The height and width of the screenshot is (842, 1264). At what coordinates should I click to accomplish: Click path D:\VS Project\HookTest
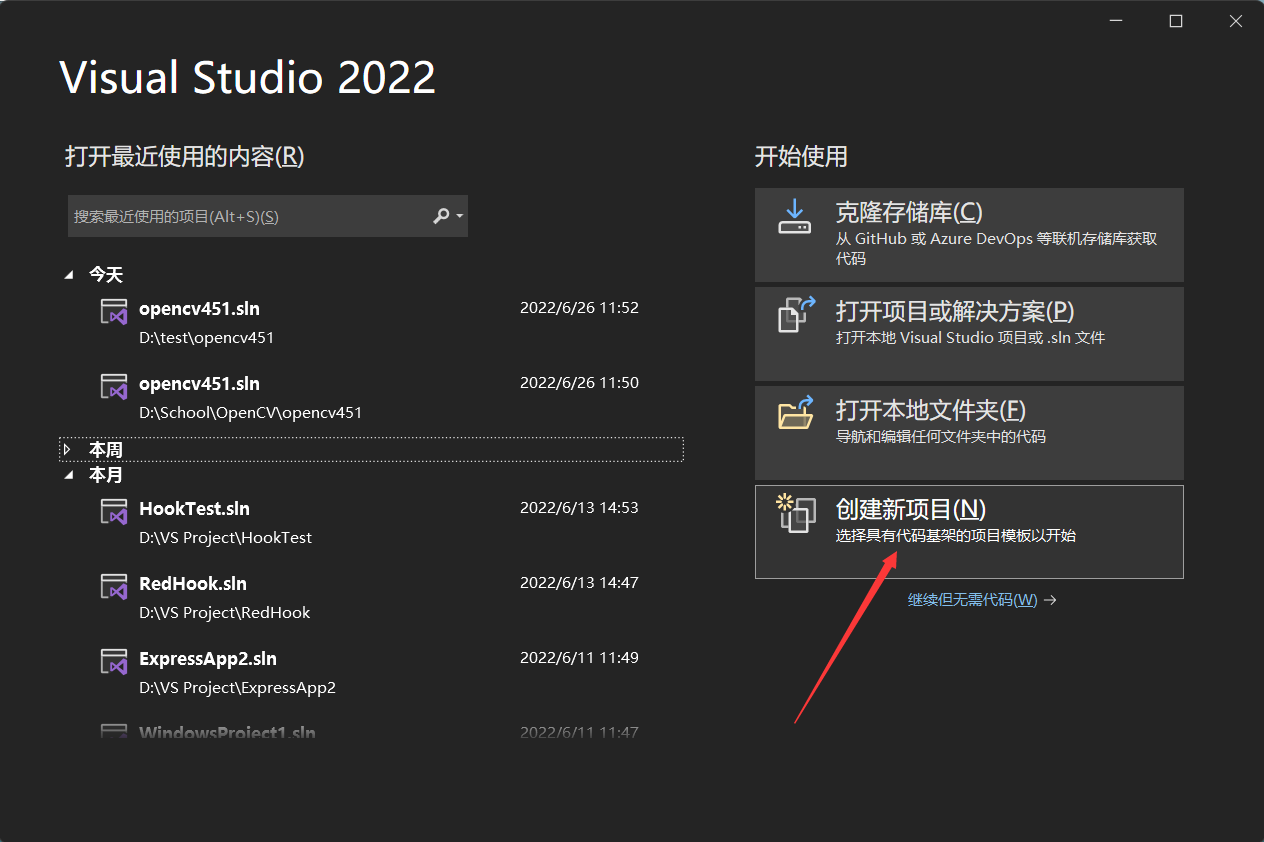click(x=225, y=538)
